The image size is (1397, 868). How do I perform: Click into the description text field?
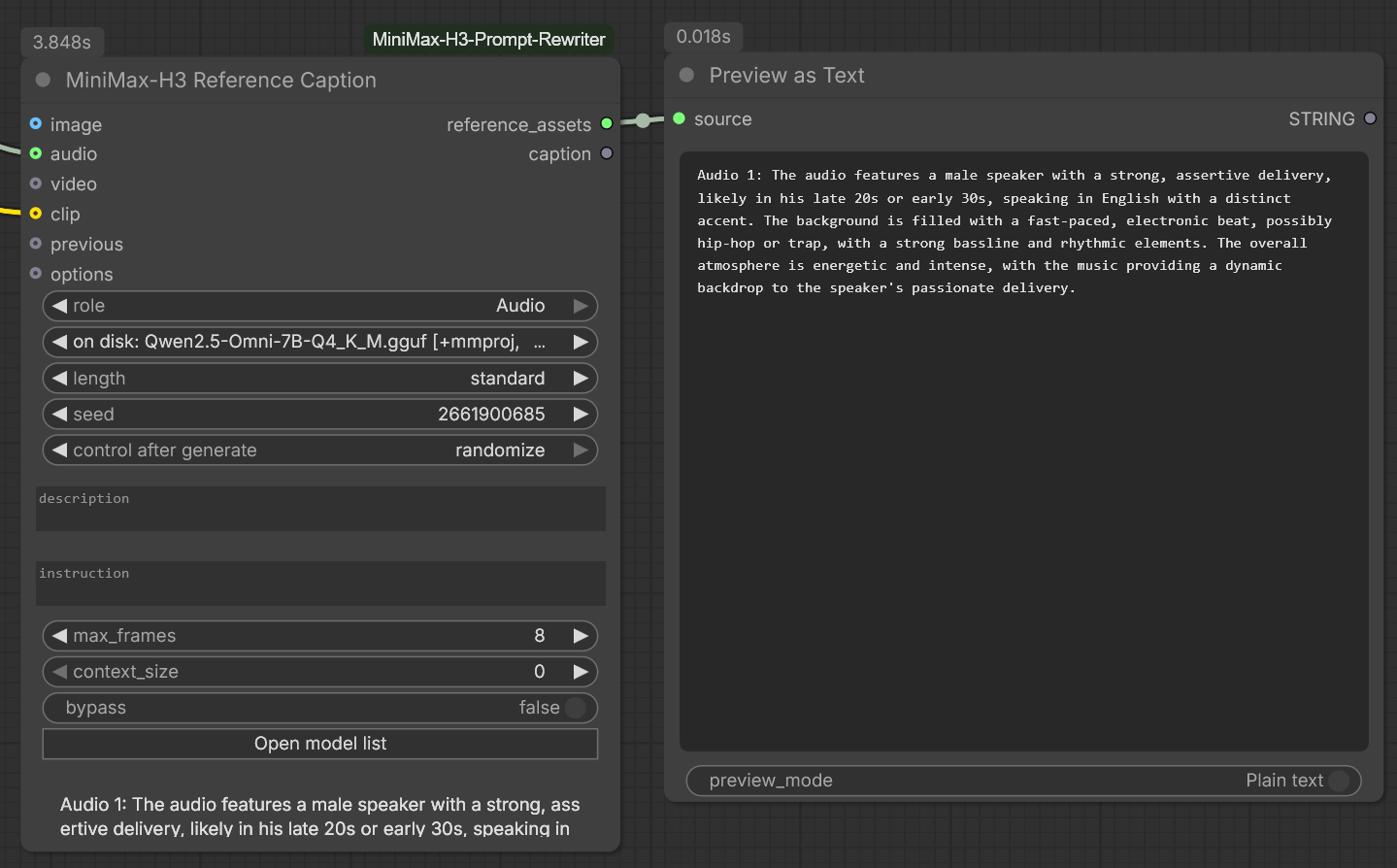point(320,509)
